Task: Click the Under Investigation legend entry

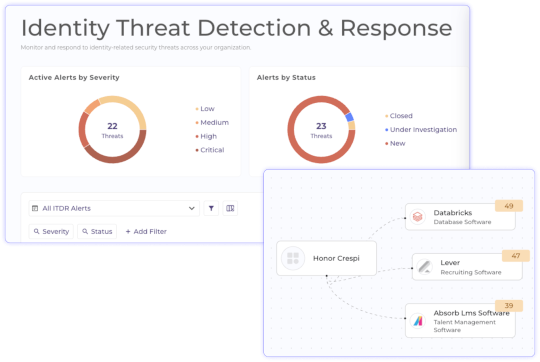Action: point(421,130)
